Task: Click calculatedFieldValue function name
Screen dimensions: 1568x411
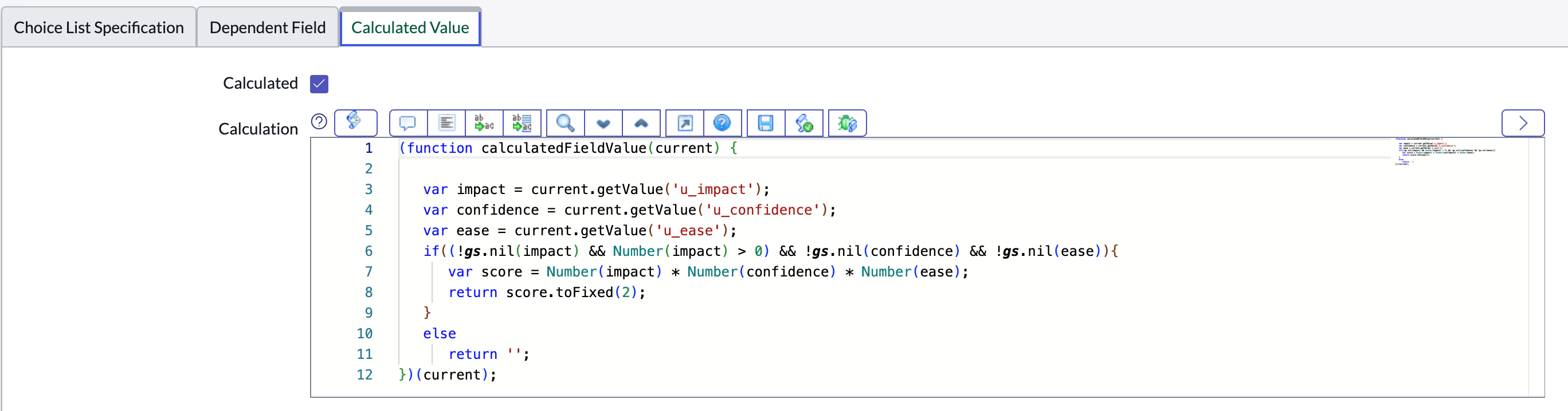Action: point(564,148)
